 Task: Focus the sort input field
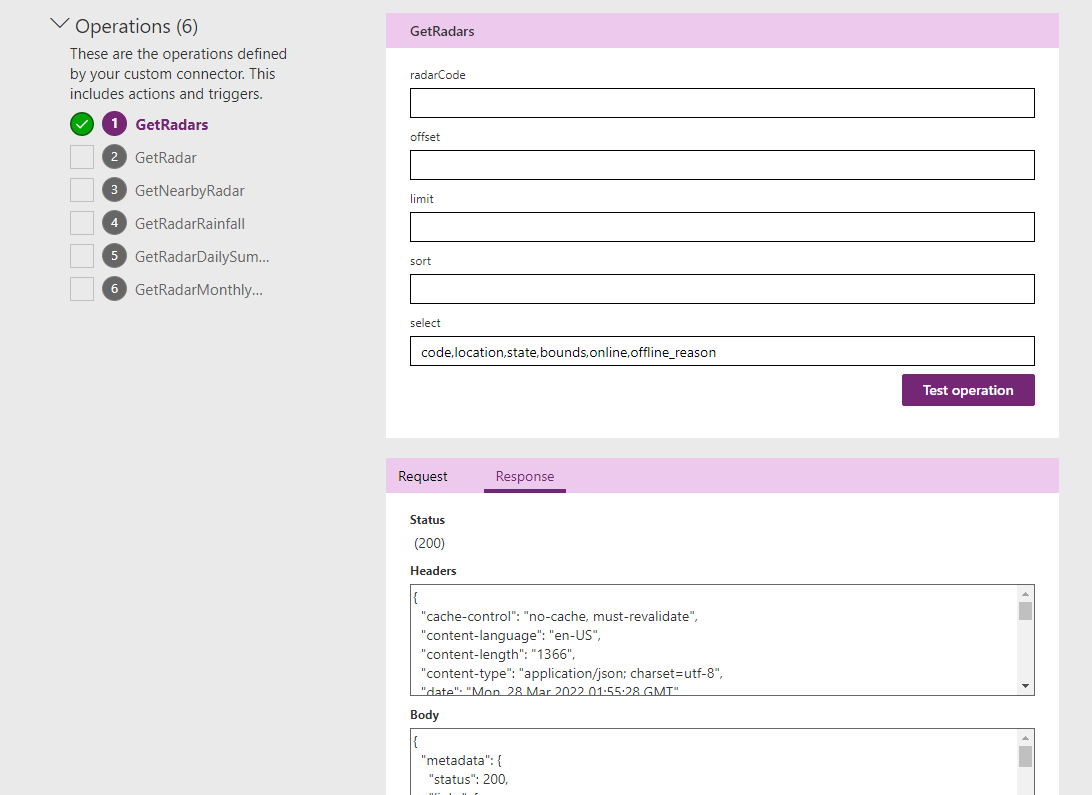pyautogui.click(x=722, y=289)
